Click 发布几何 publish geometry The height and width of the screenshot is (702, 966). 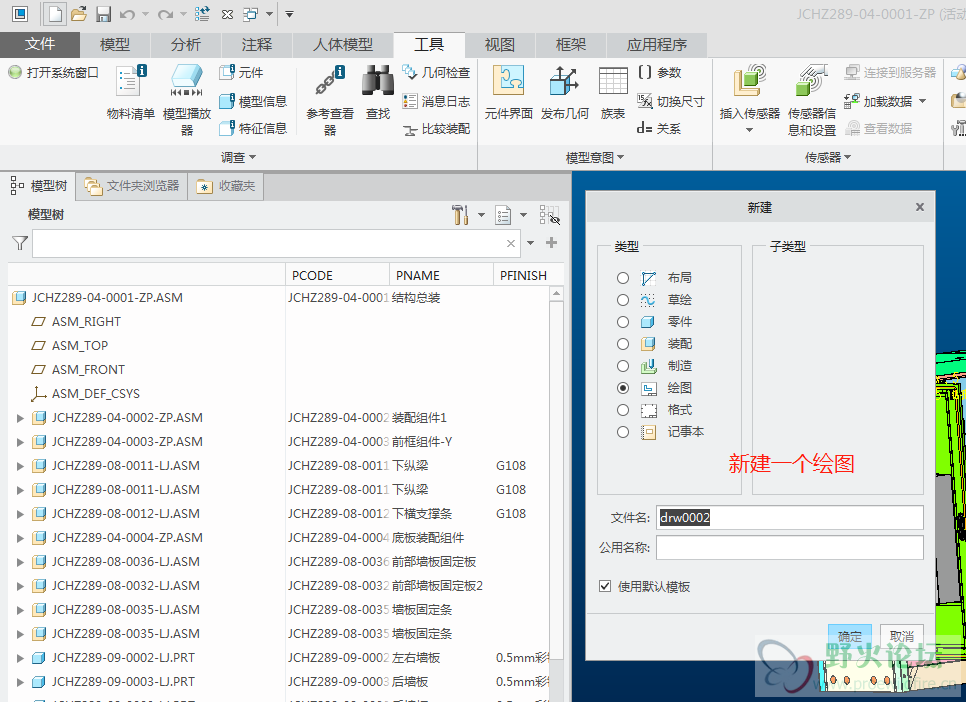564,92
